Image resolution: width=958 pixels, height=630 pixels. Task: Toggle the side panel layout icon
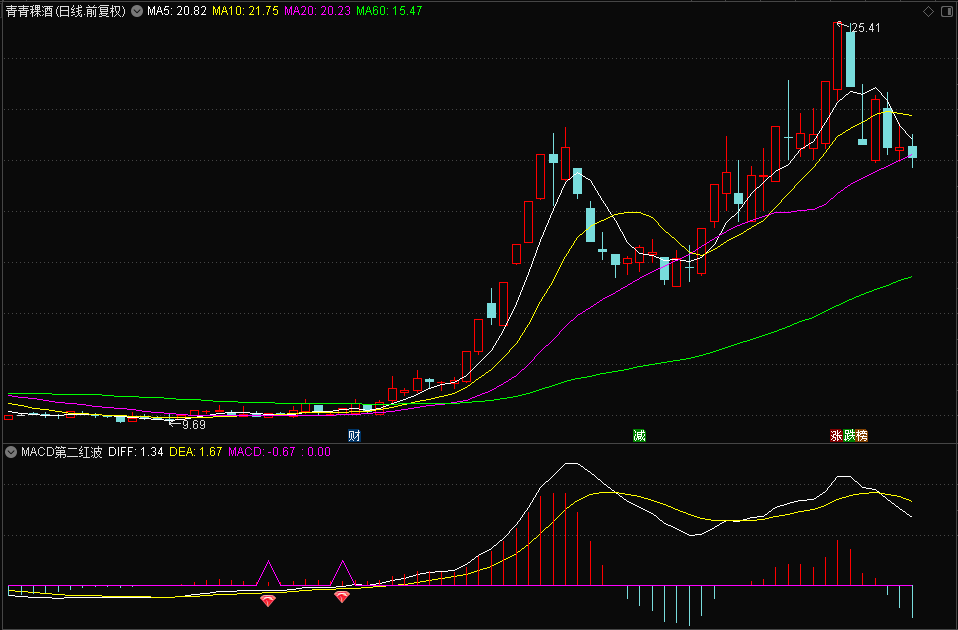[x=948, y=12]
